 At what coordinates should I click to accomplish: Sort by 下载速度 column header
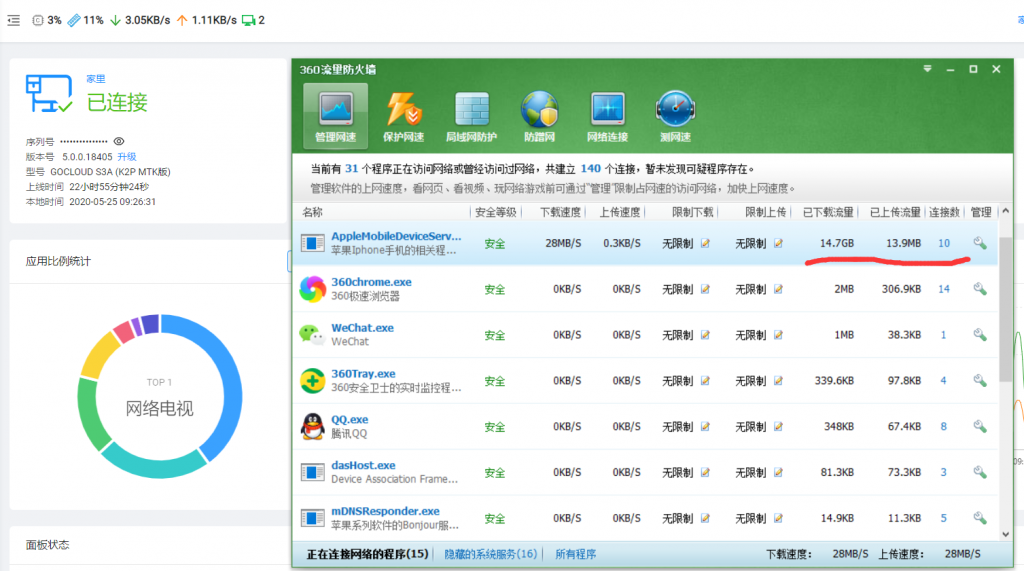coord(560,212)
